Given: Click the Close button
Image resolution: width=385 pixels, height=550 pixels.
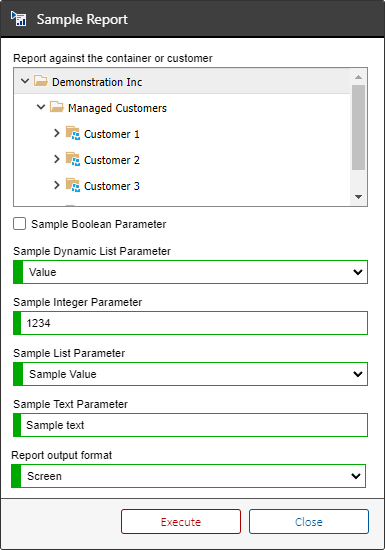Looking at the screenshot, I should [x=309, y=522].
